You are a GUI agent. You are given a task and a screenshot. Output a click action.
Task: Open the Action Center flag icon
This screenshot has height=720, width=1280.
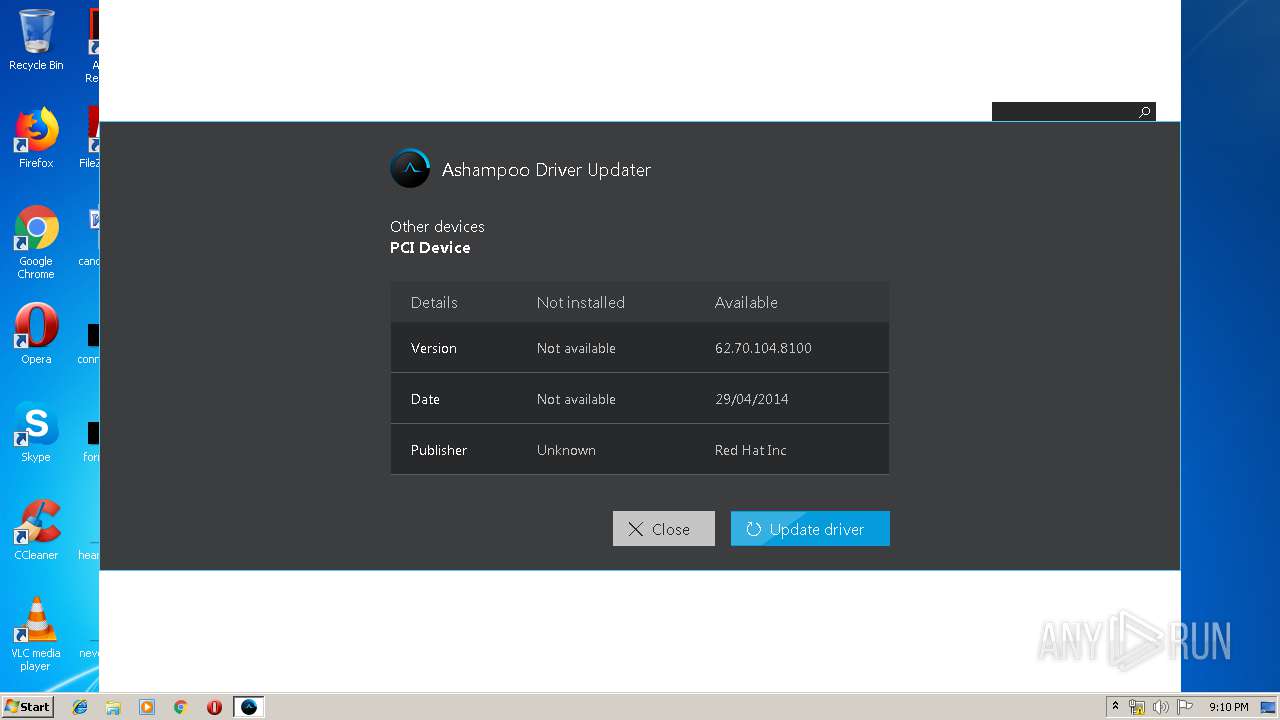[1185, 707]
